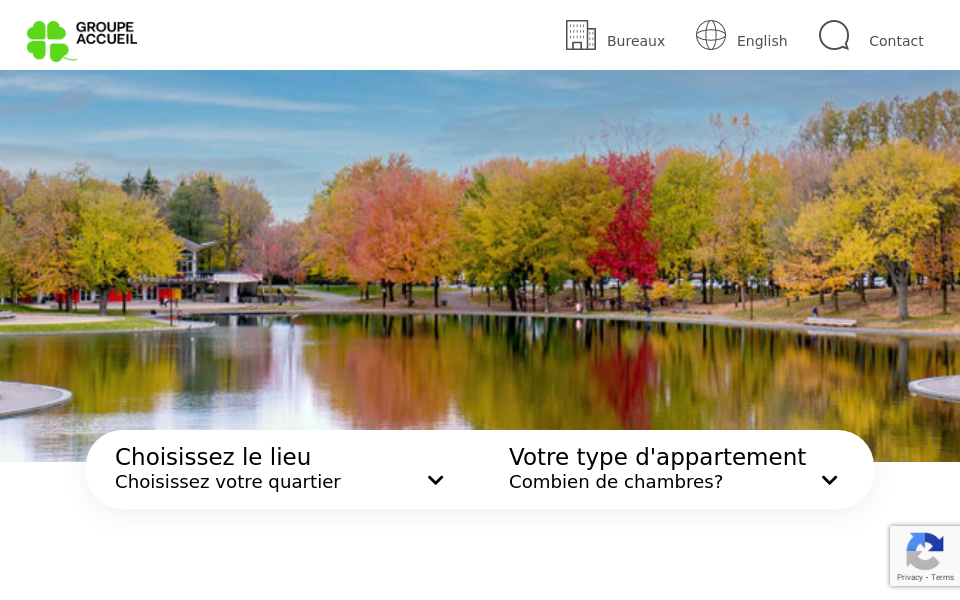Open the Groupe Accueil home logo
The image size is (960, 600).
click(x=82, y=41)
